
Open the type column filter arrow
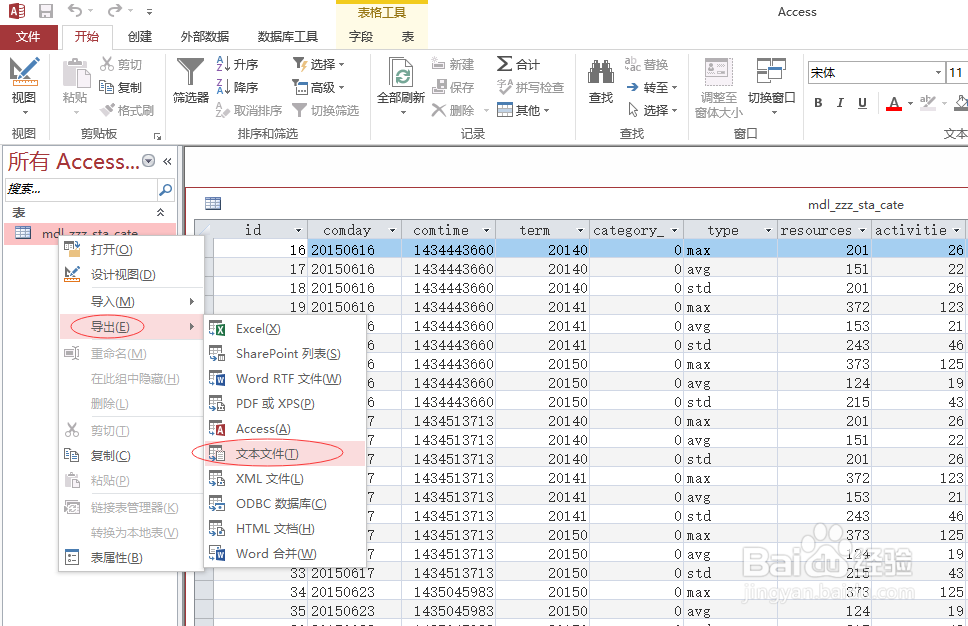pos(769,230)
